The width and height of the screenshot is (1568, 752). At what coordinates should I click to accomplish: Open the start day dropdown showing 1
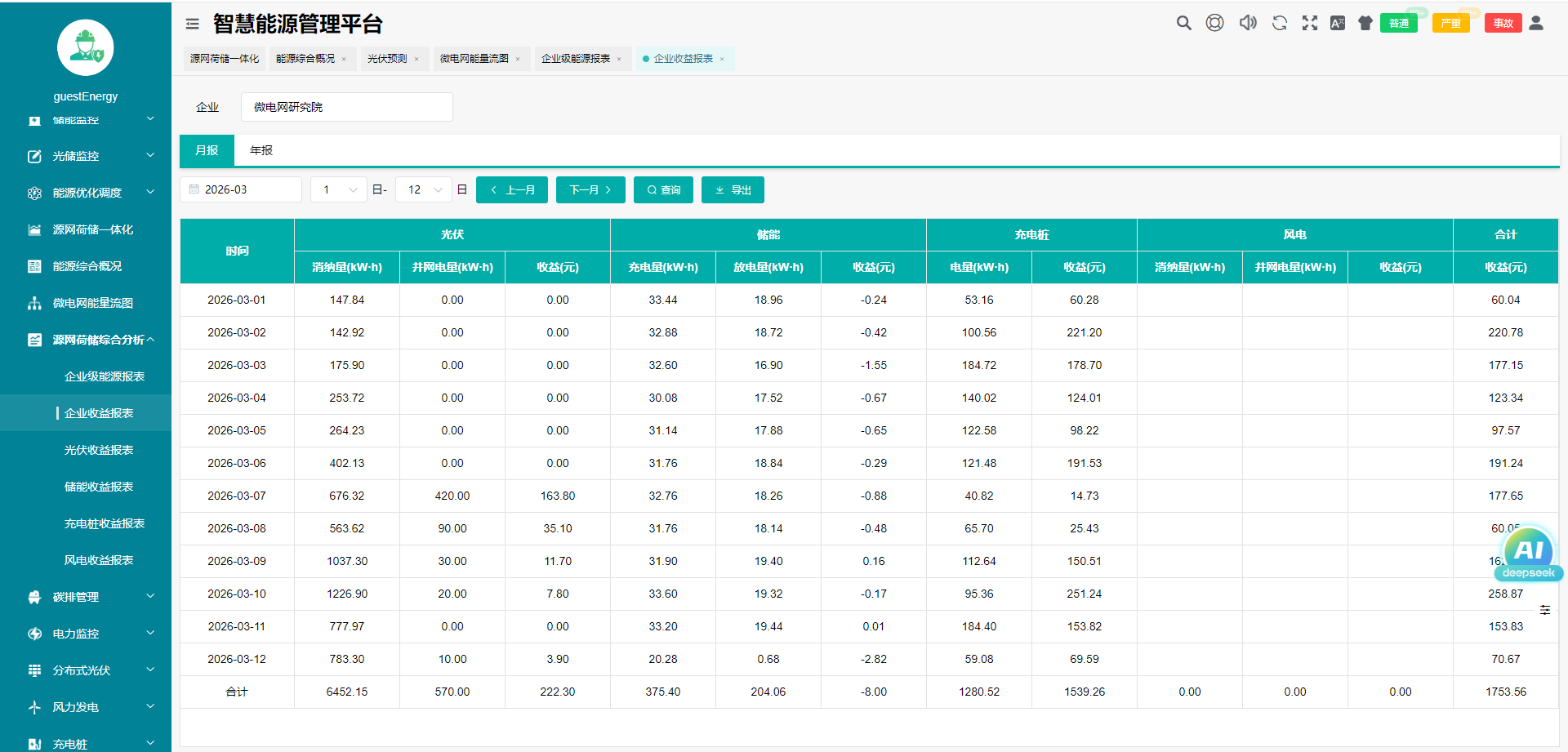click(338, 189)
